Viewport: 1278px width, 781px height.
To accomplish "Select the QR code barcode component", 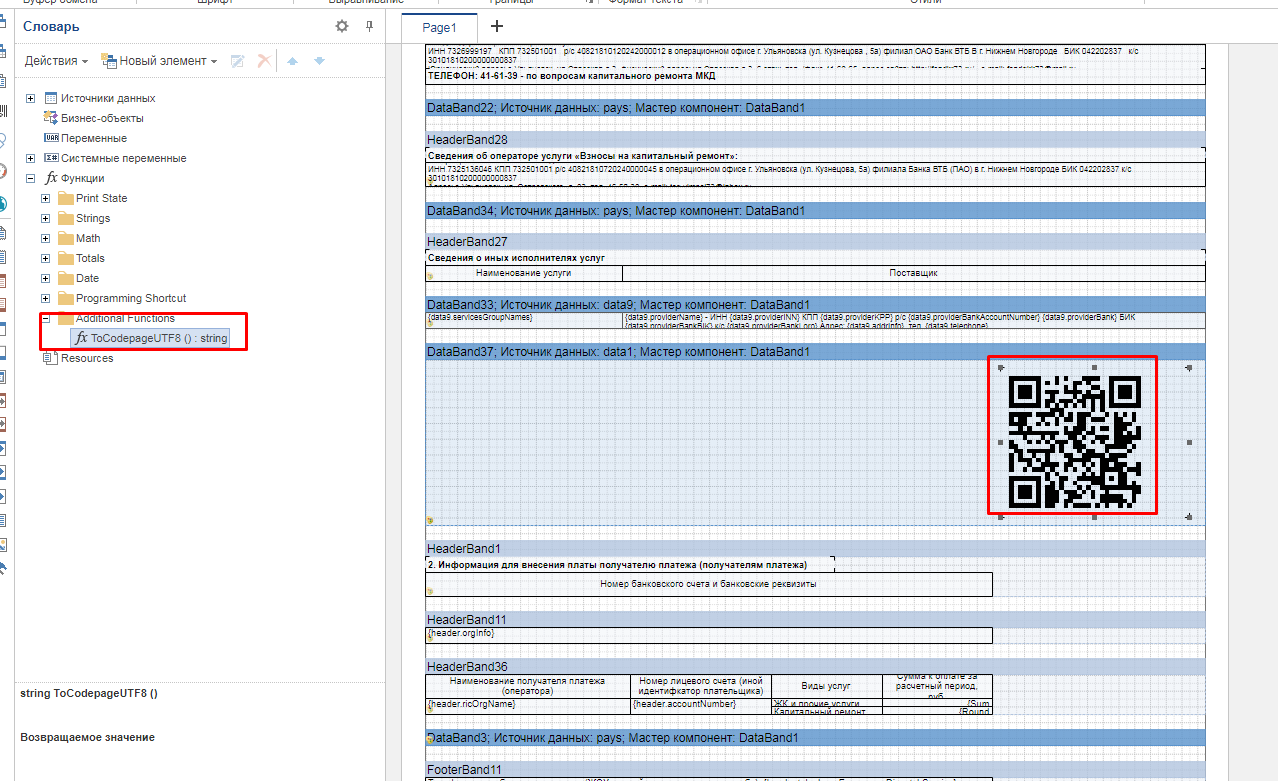I will coord(1075,440).
